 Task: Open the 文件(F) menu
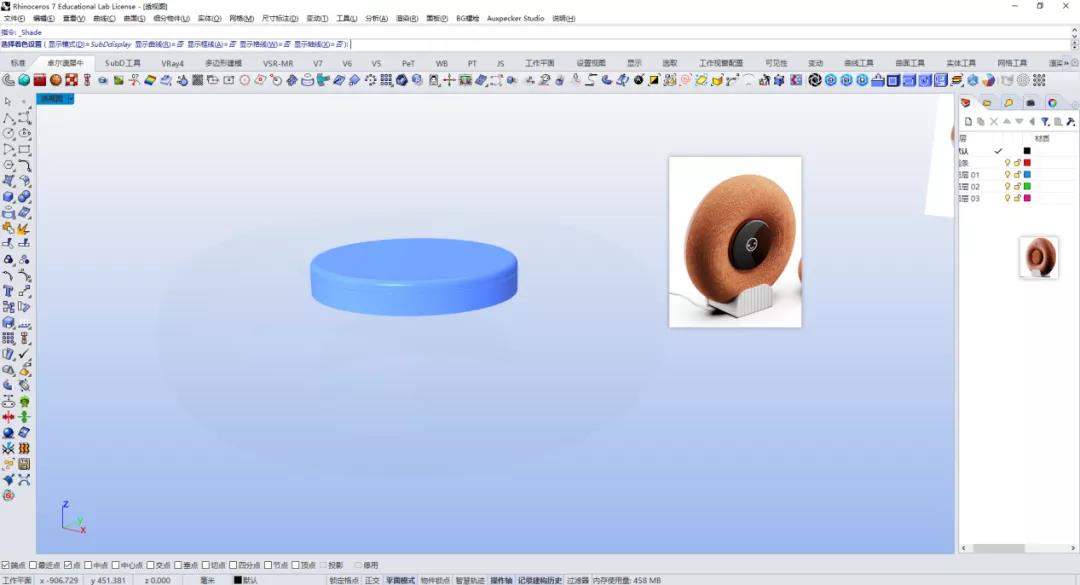tap(14, 19)
